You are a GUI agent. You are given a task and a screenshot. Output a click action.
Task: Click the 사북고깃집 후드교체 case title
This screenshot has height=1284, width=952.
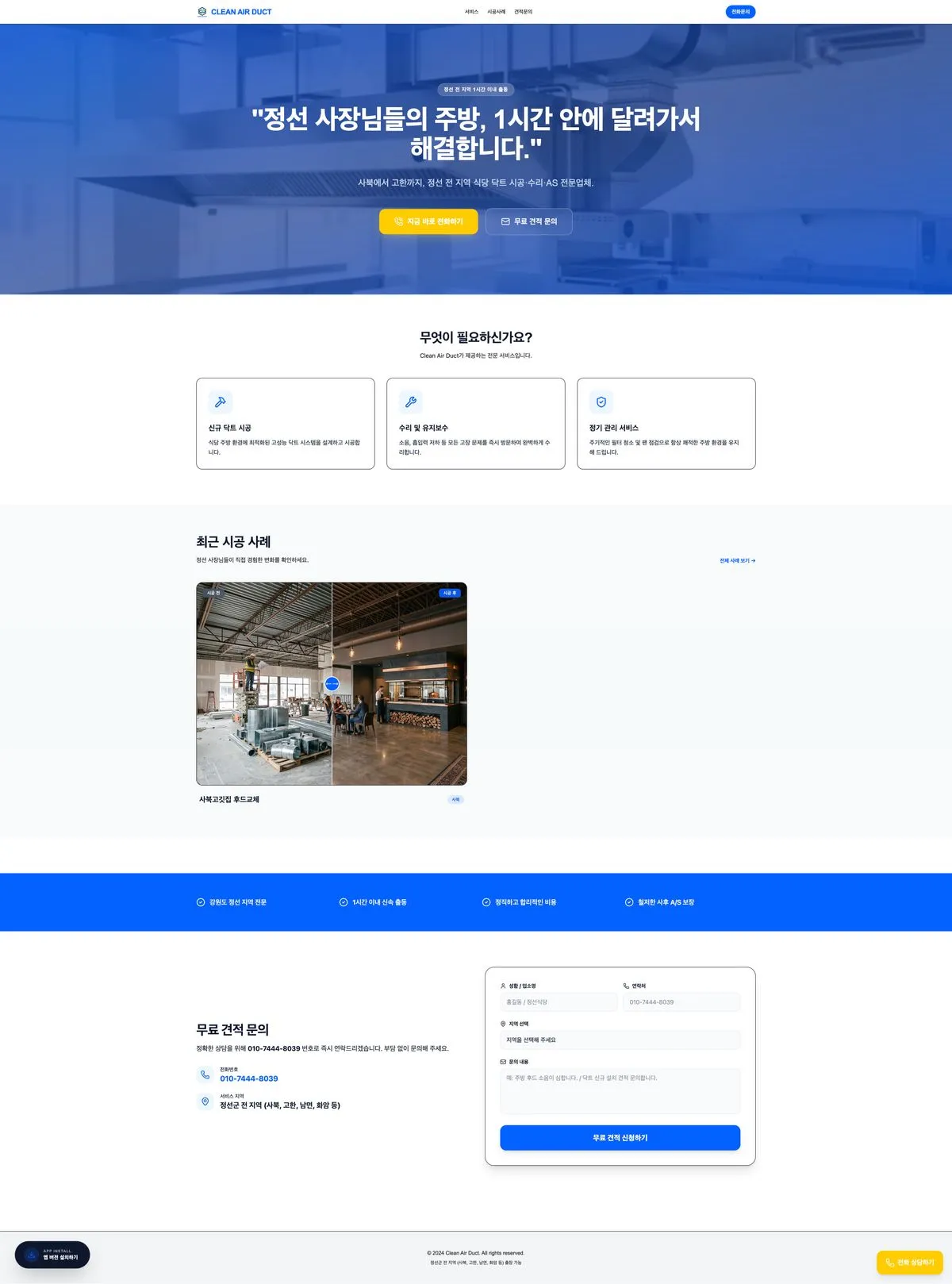(229, 799)
